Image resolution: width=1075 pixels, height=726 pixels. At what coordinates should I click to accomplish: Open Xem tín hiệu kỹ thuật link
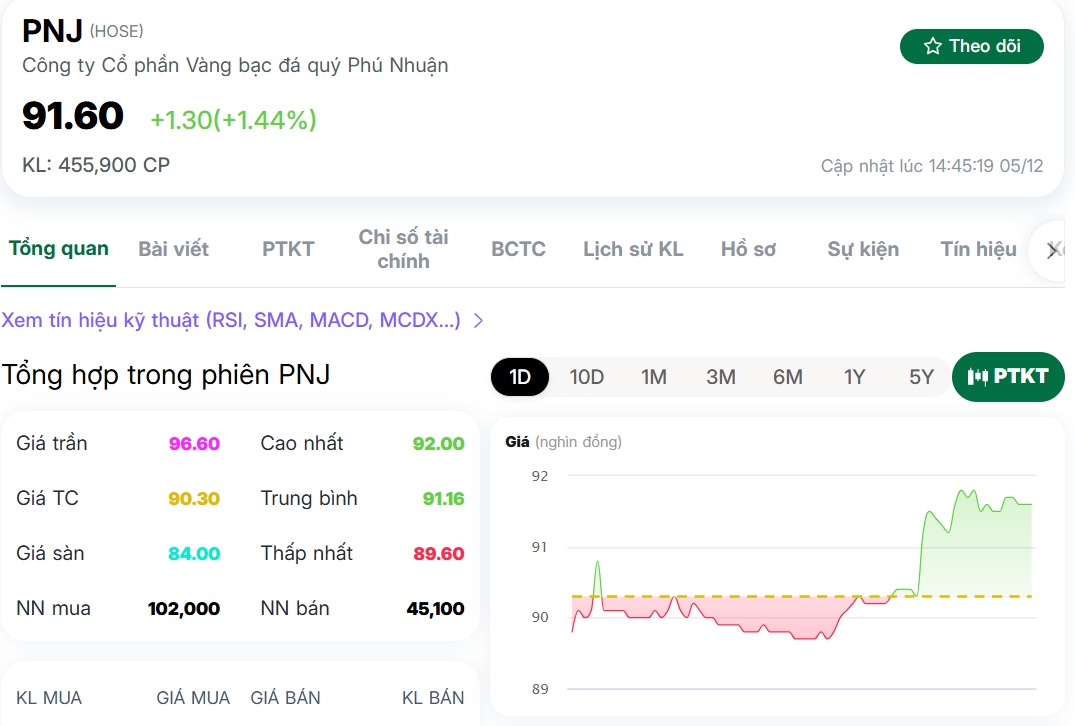230,320
